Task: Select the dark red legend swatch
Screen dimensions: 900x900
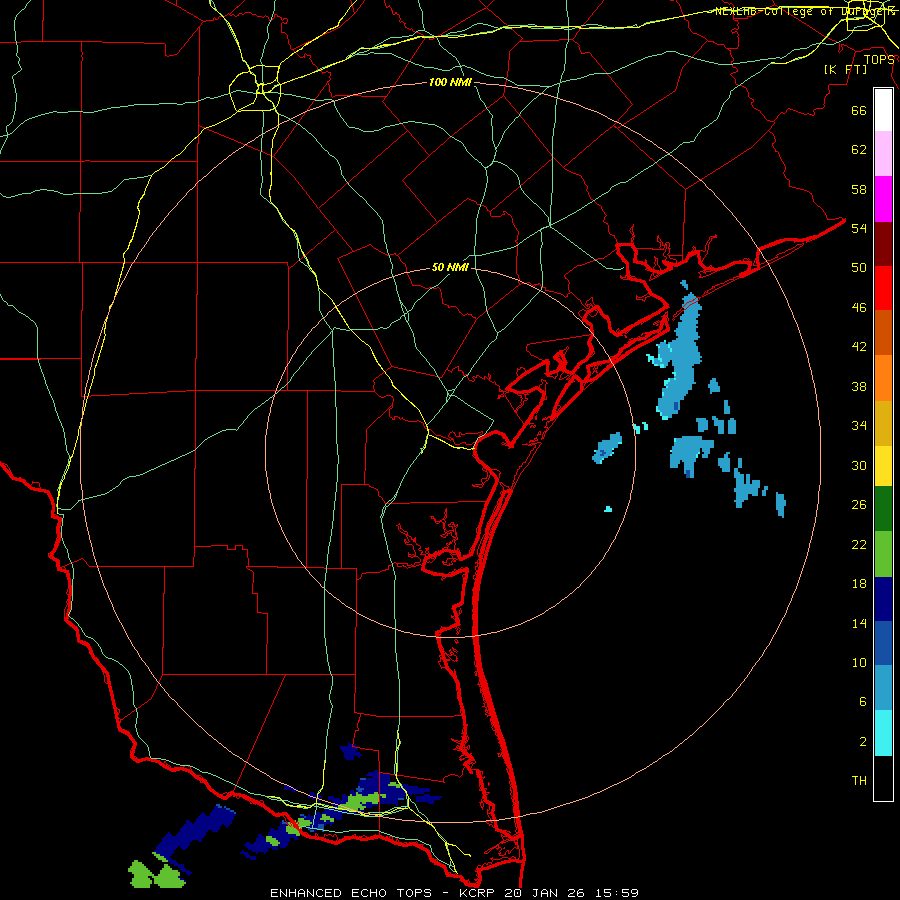Action: point(883,243)
